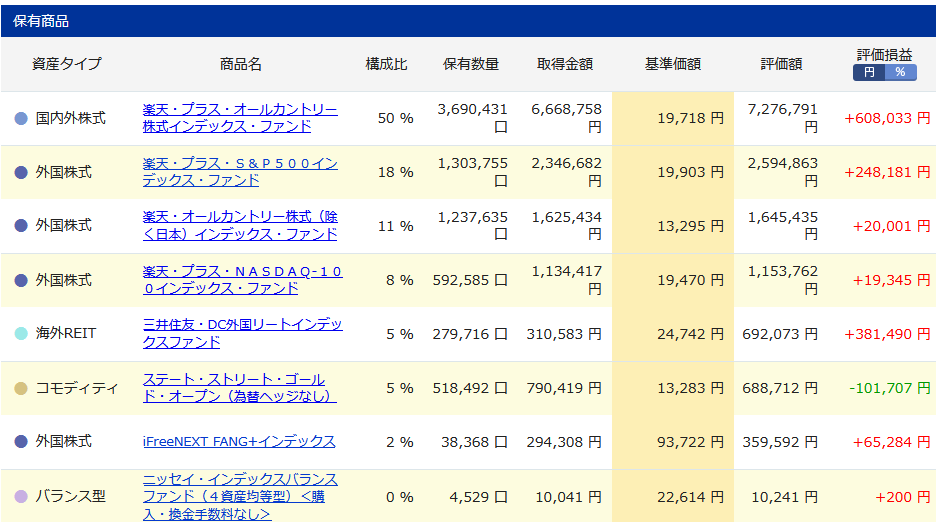Open ステート・ストリート・ゴールド・オープン link
The width and height of the screenshot is (936, 522).
point(239,388)
